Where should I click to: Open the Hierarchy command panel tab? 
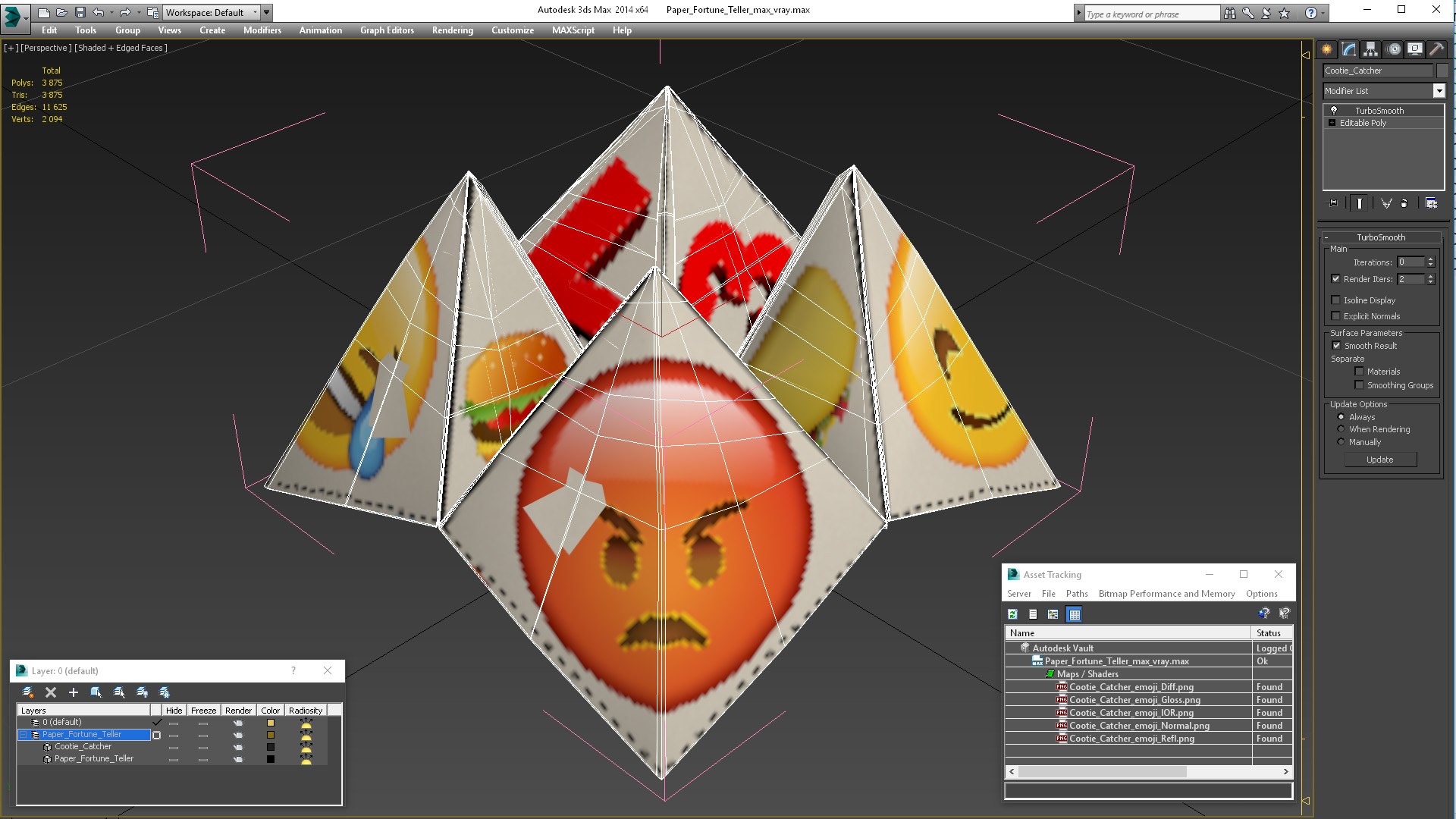tap(1370, 49)
